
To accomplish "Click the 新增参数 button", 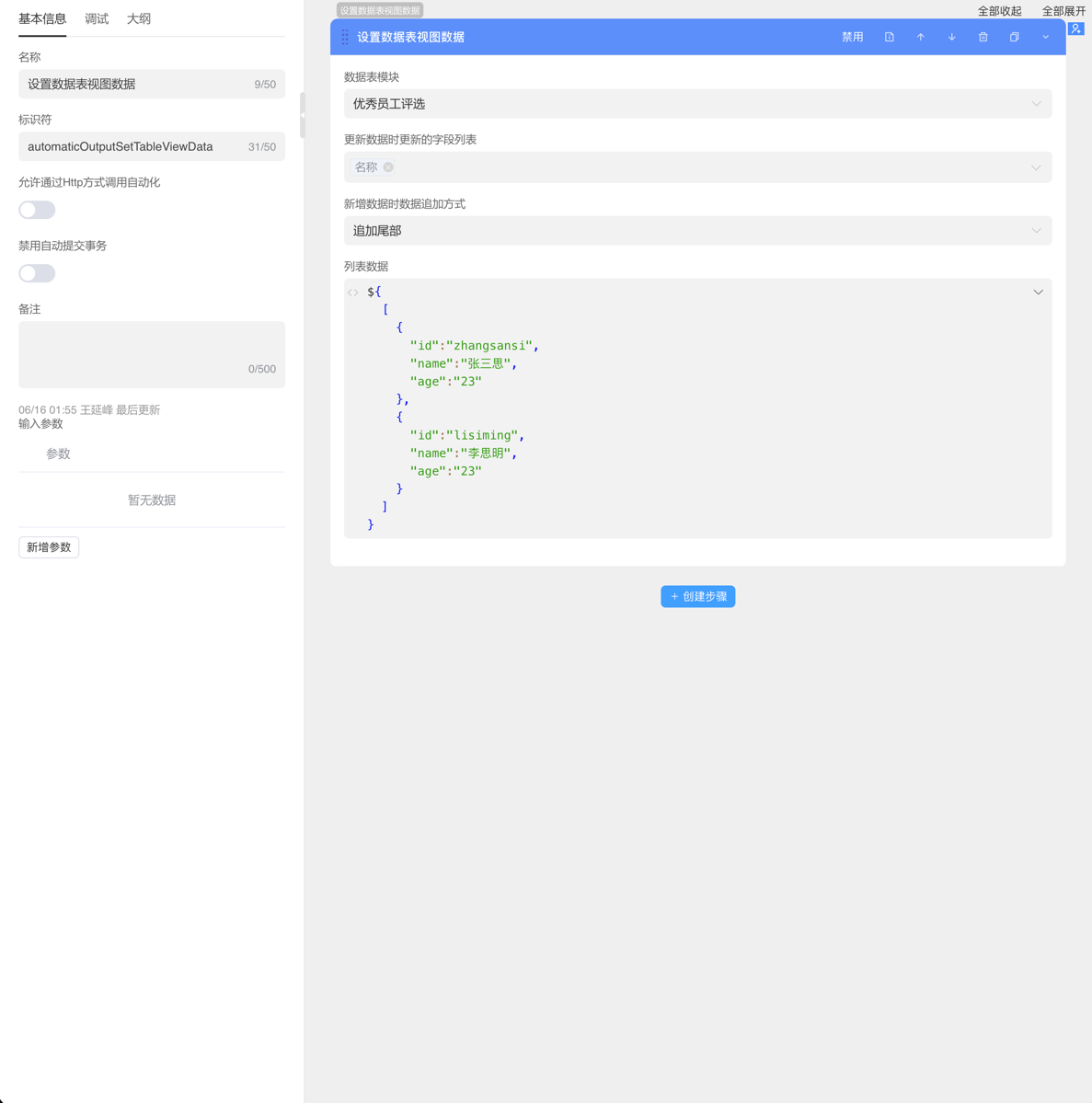I will pyautogui.click(x=49, y=547).
